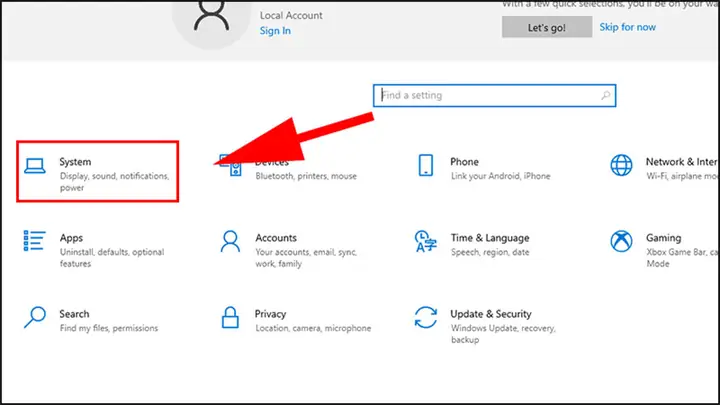Click the Network & Internet globe icon
This screenshot has height=405, width=720.
pyautogui.click(x=621, y=165)
